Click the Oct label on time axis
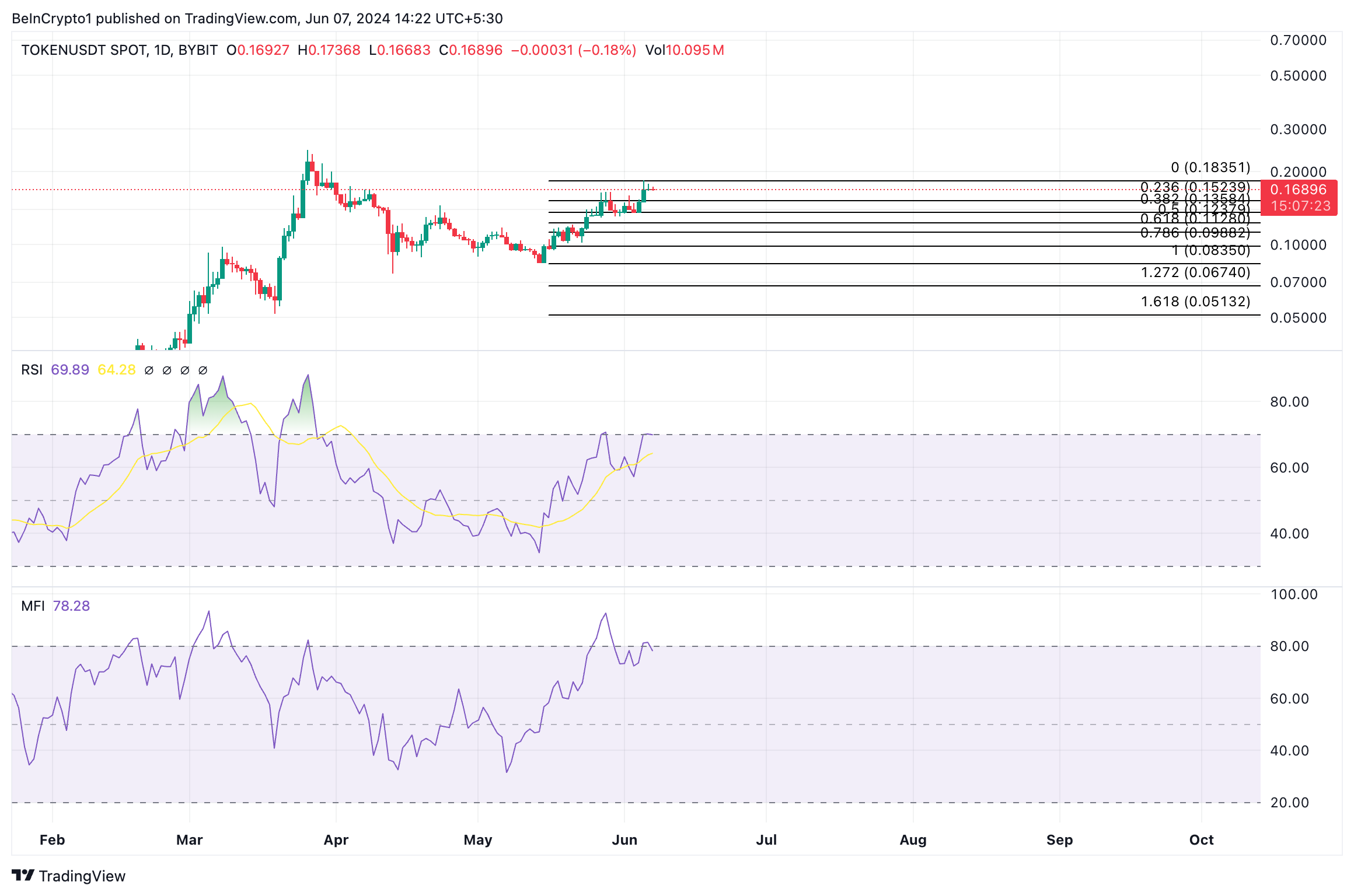Viewport: 1354px width, 896px height. tap(1201, 840)
